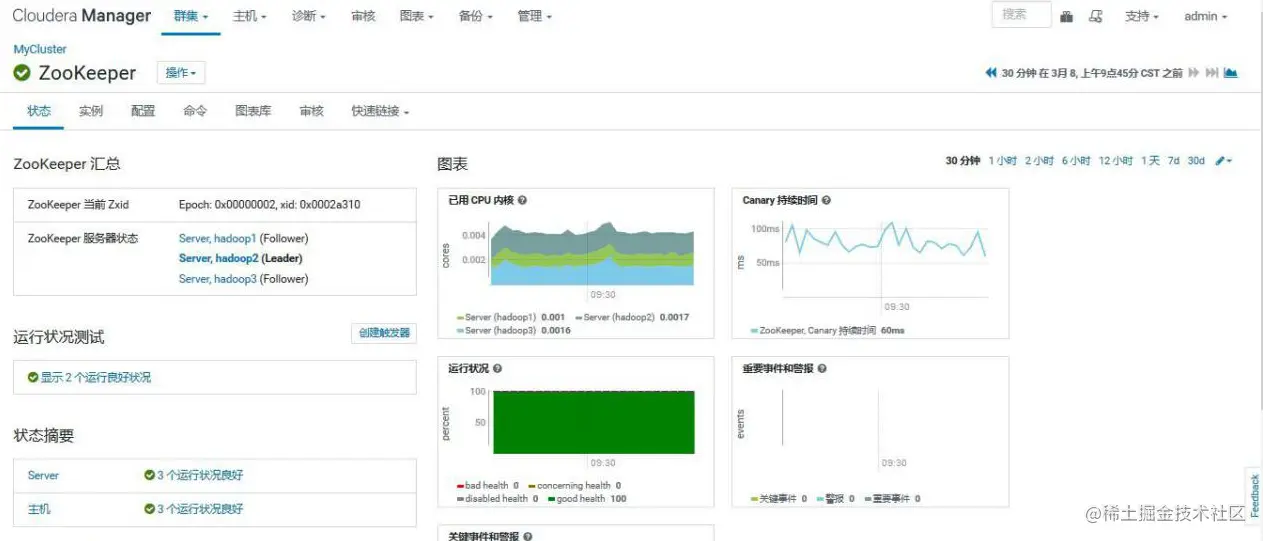Switch to the 图表库 tab
Viewport: 1263px width, 541px height.
253,111
